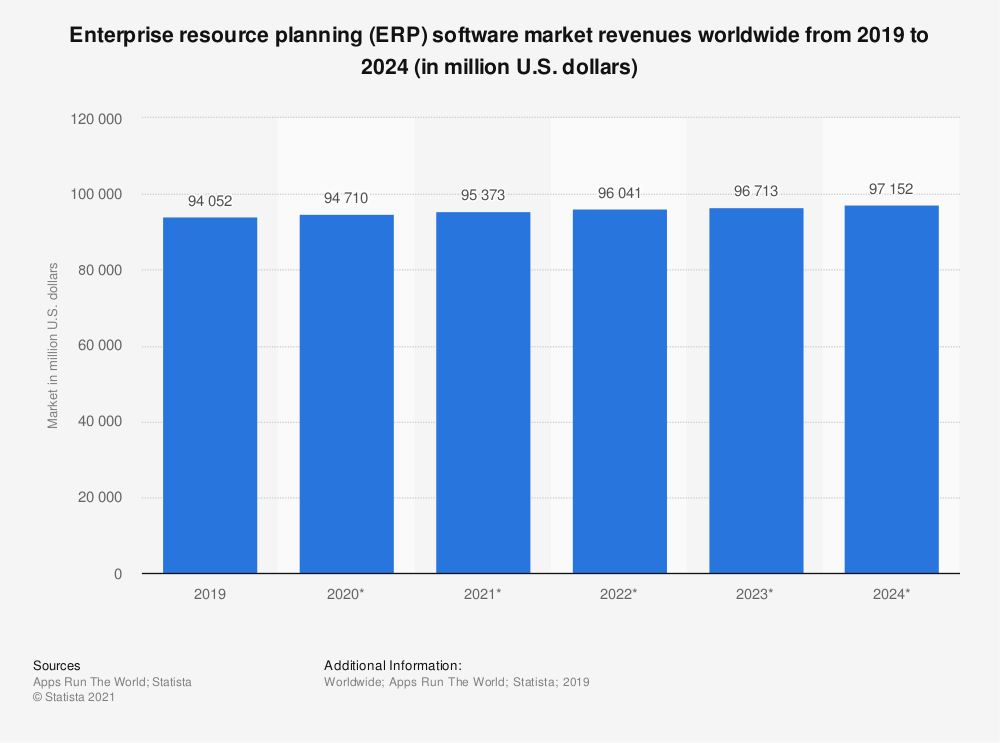Click the 2023* revenue bar
This screenshot has width=1000, height=743.
coord(755,390)
